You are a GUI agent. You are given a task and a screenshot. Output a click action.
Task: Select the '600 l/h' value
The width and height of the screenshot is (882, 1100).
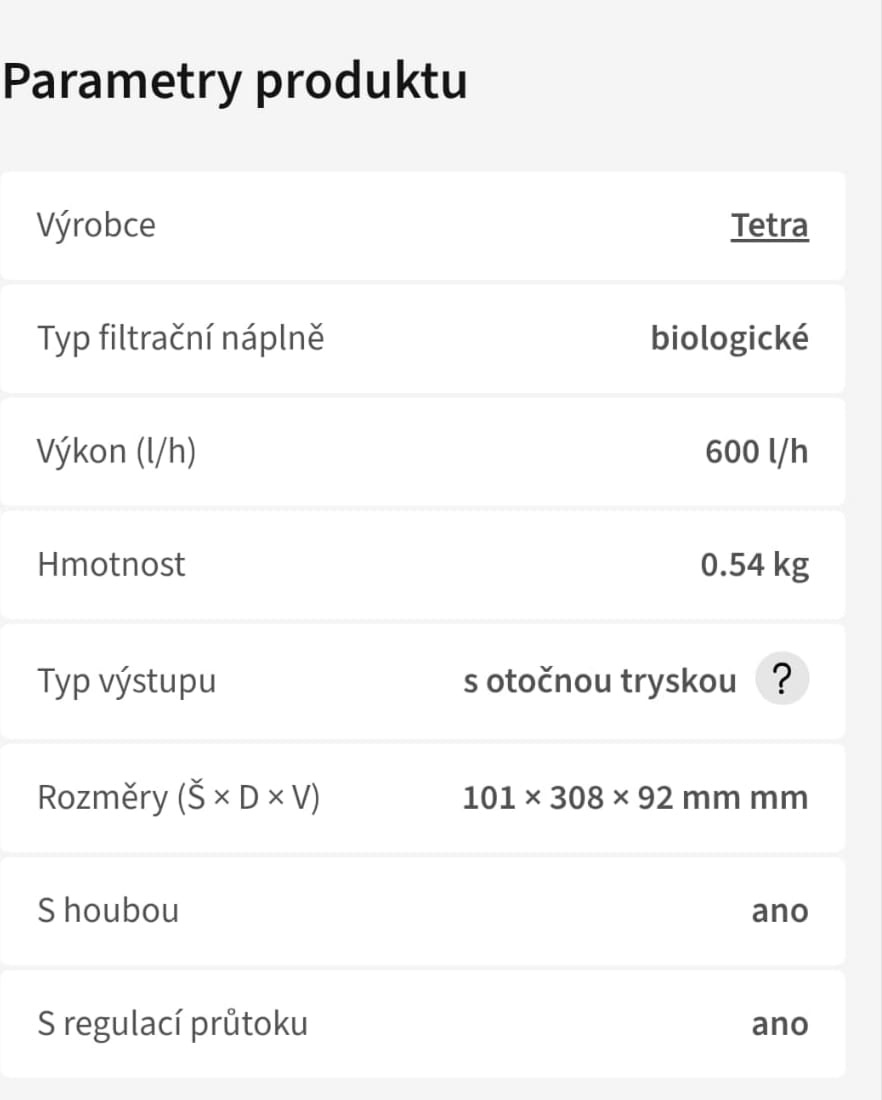point(756,453)
